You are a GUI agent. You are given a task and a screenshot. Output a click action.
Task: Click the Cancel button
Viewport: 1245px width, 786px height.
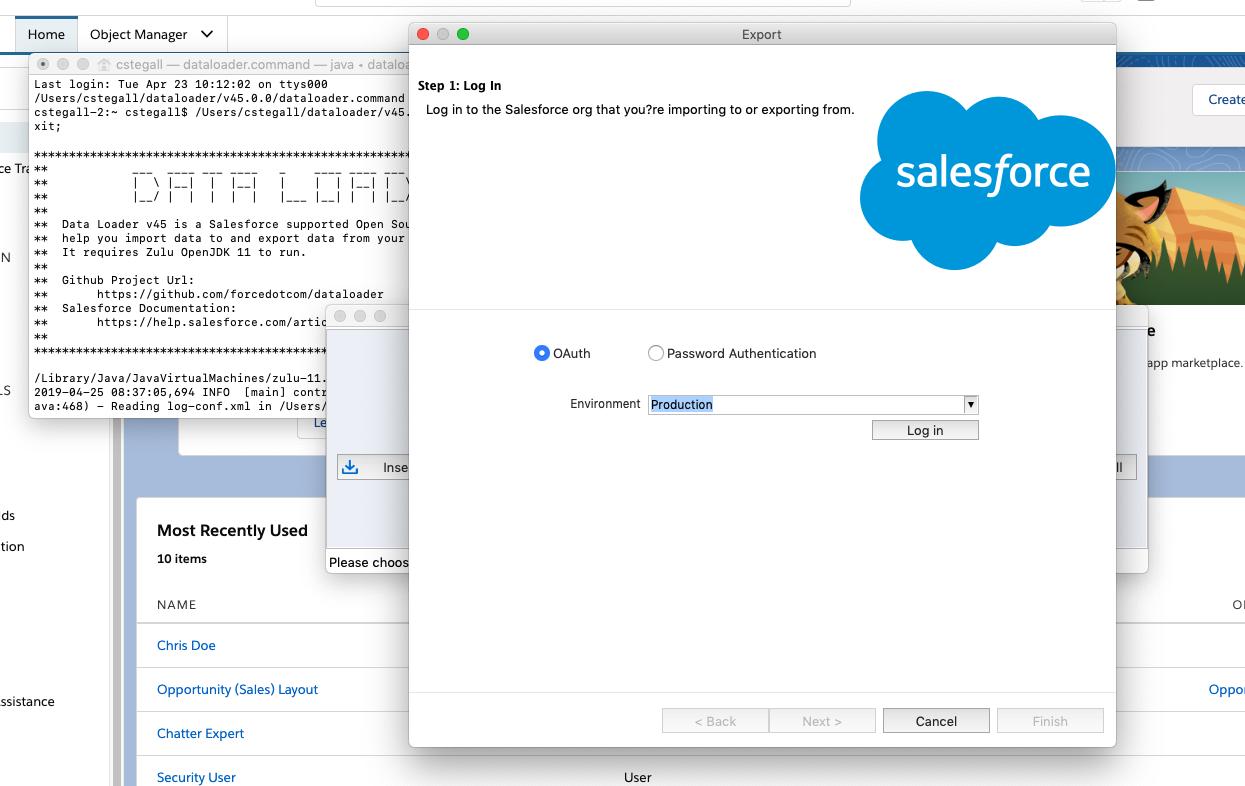coord(935,720)
